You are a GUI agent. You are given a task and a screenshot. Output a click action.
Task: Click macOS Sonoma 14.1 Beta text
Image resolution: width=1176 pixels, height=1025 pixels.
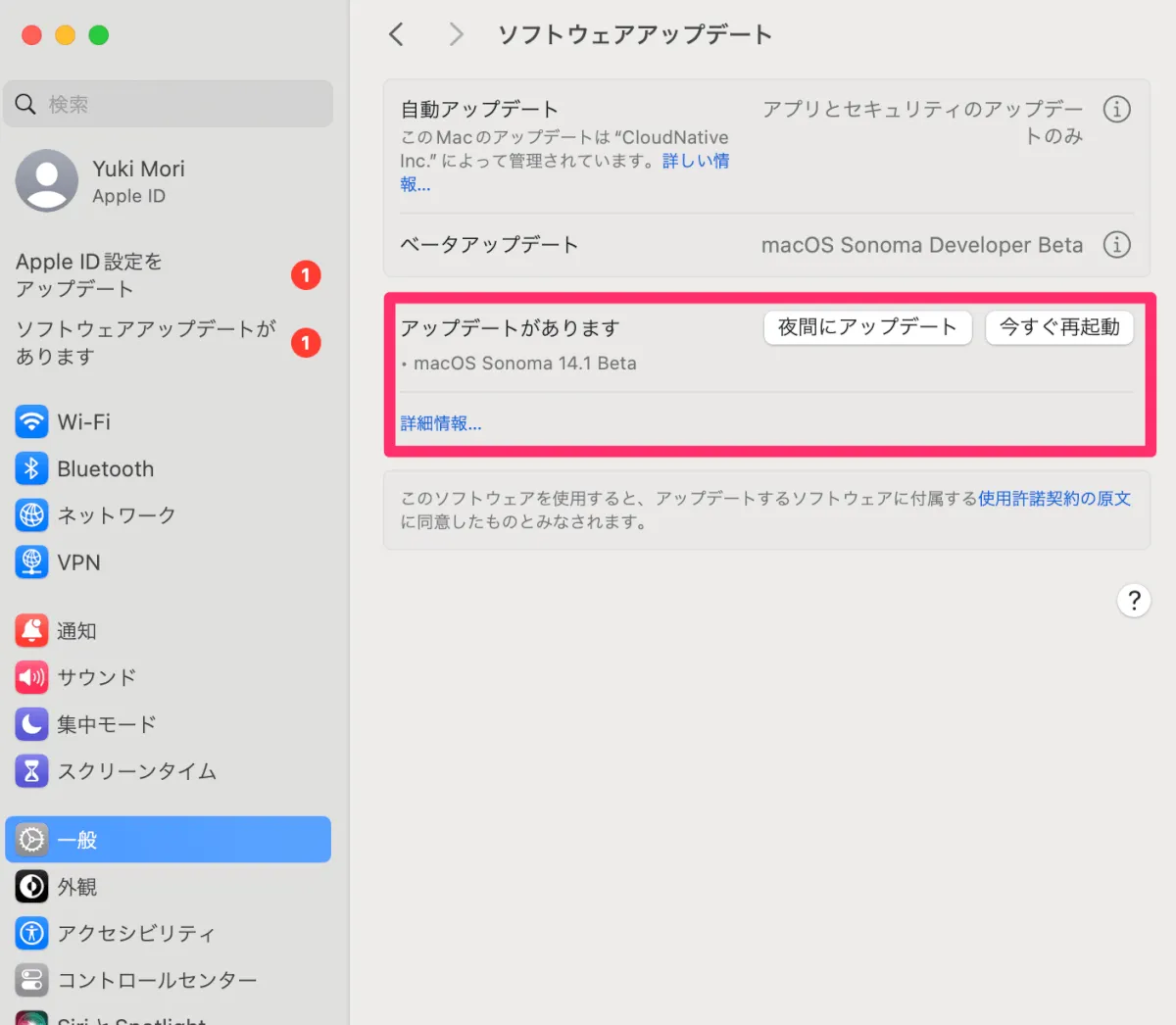click(525, 364)
